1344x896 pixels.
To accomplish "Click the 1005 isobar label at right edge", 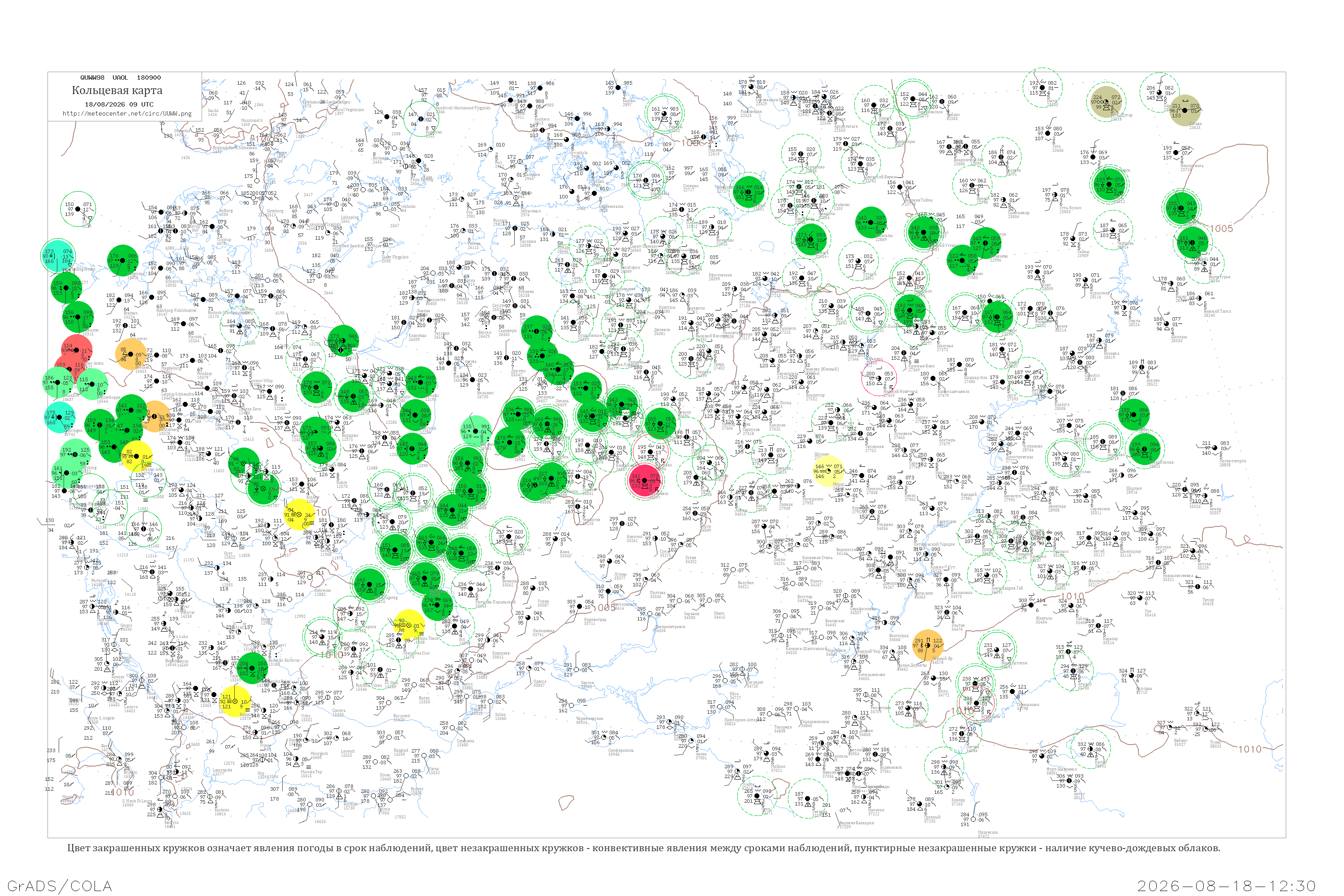I will click(1221, 228).
